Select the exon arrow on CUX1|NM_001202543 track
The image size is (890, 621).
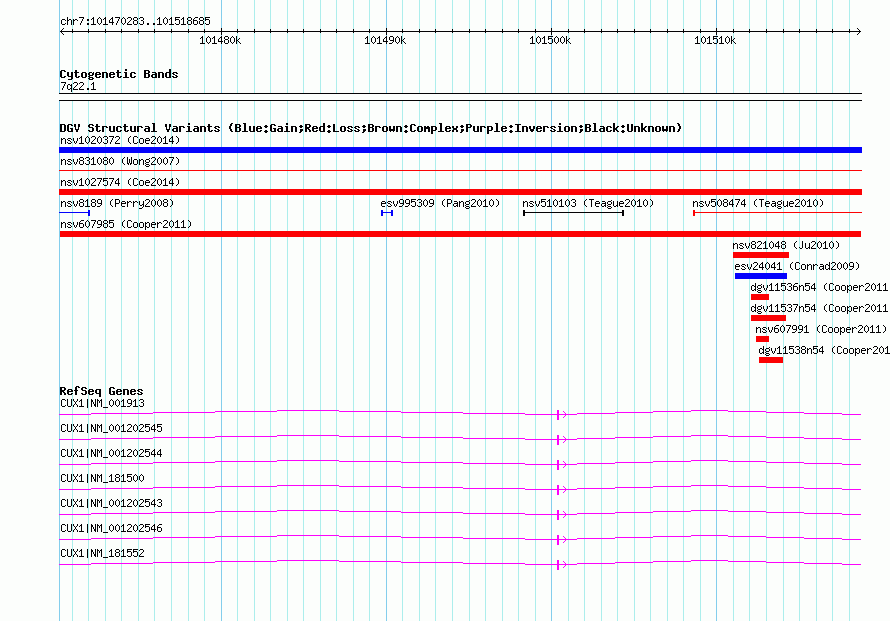click(561, 514)
